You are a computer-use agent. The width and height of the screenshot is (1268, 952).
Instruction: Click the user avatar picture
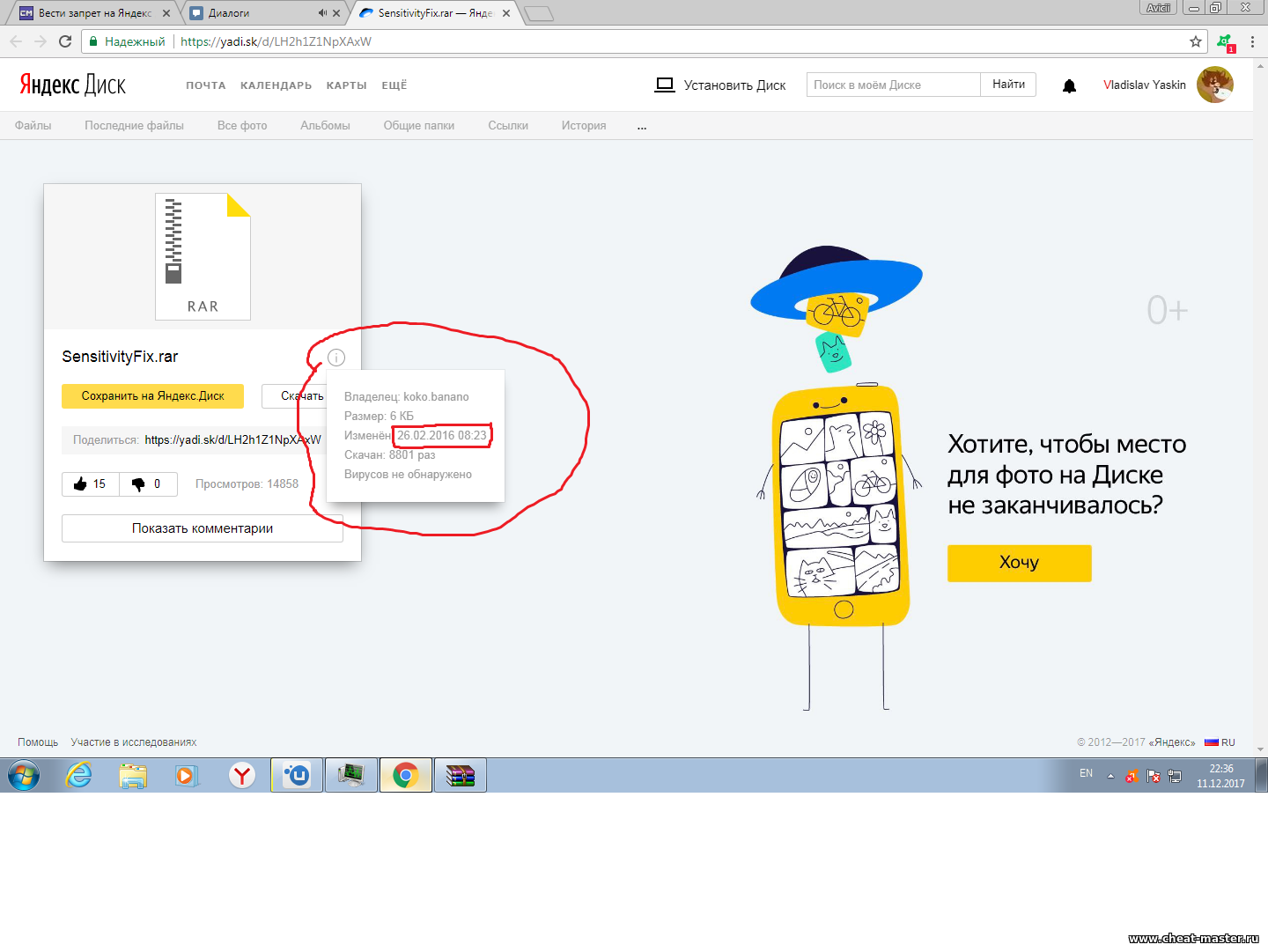(1214, 85)
